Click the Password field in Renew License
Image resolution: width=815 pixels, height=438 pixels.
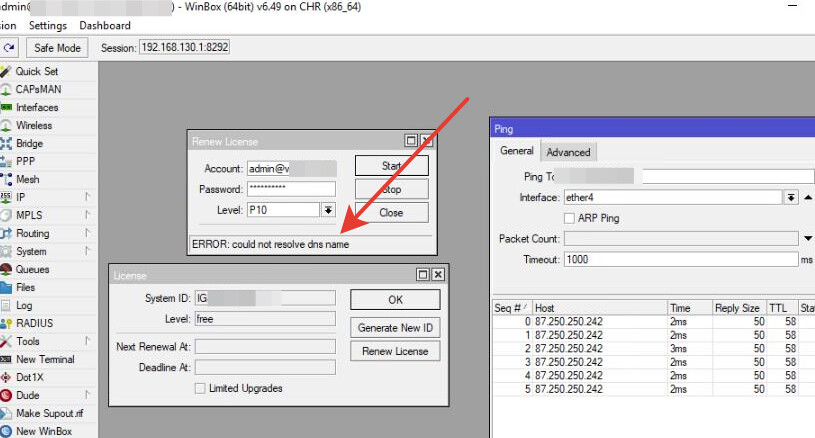tap(291, 189)
